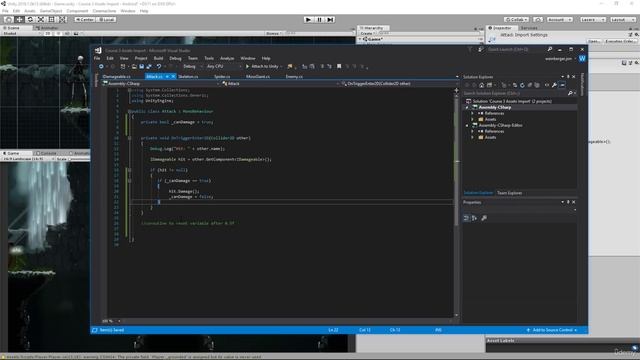The width and height of the screenshot is (640, 360).
Task: Select Unity combined Transform tool
Action: pyautogui.click(x=63, y=19)
